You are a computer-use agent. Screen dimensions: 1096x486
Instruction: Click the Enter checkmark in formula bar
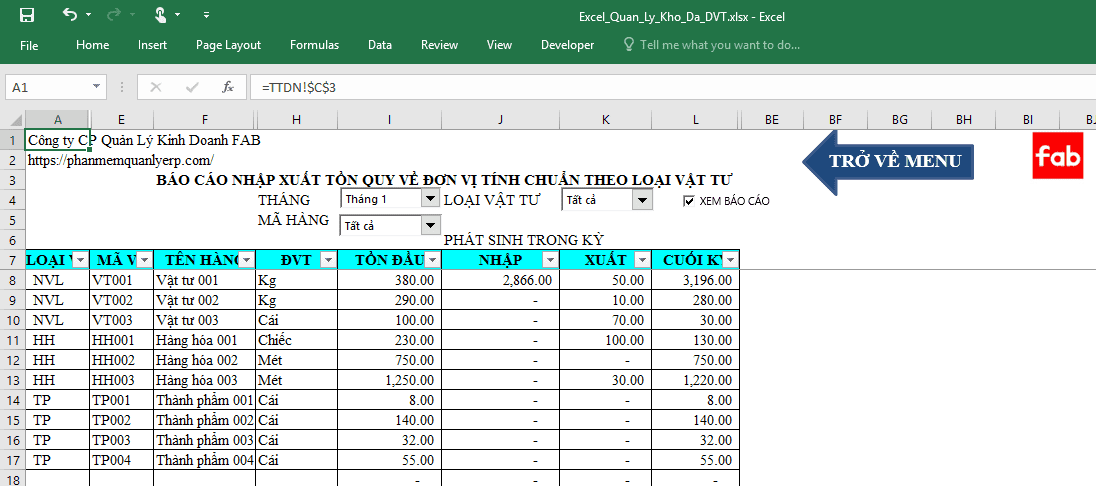[192, 87]
